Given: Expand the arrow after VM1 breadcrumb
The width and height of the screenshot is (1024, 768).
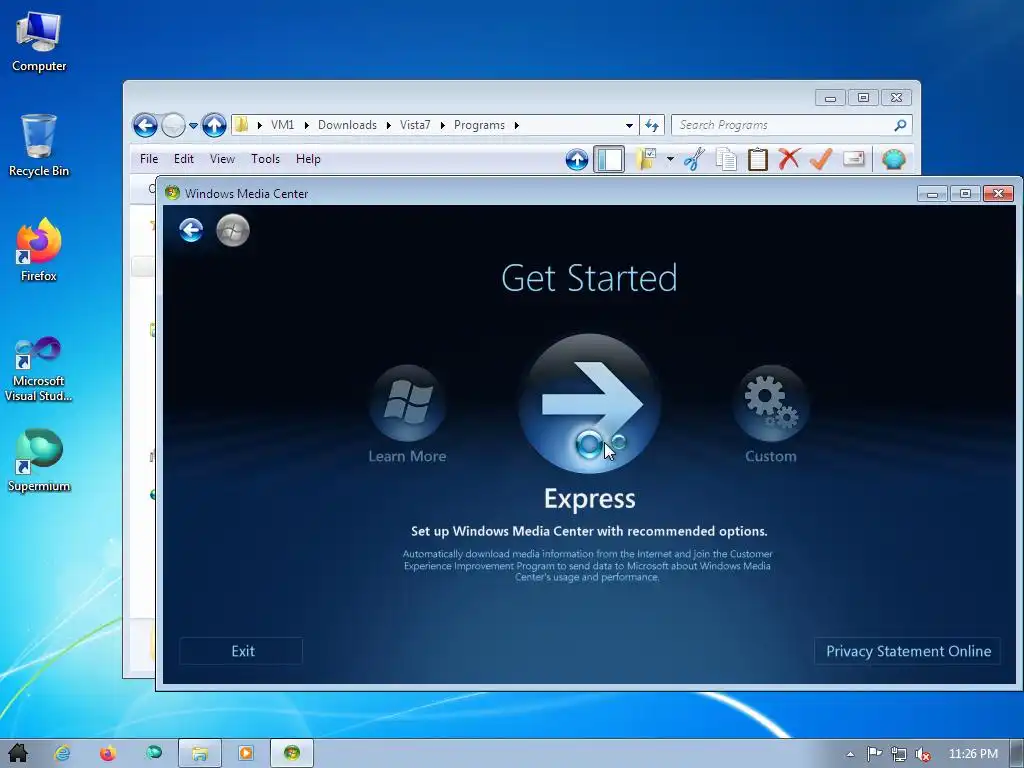Looking at the screenshot, I should (306, 125).
